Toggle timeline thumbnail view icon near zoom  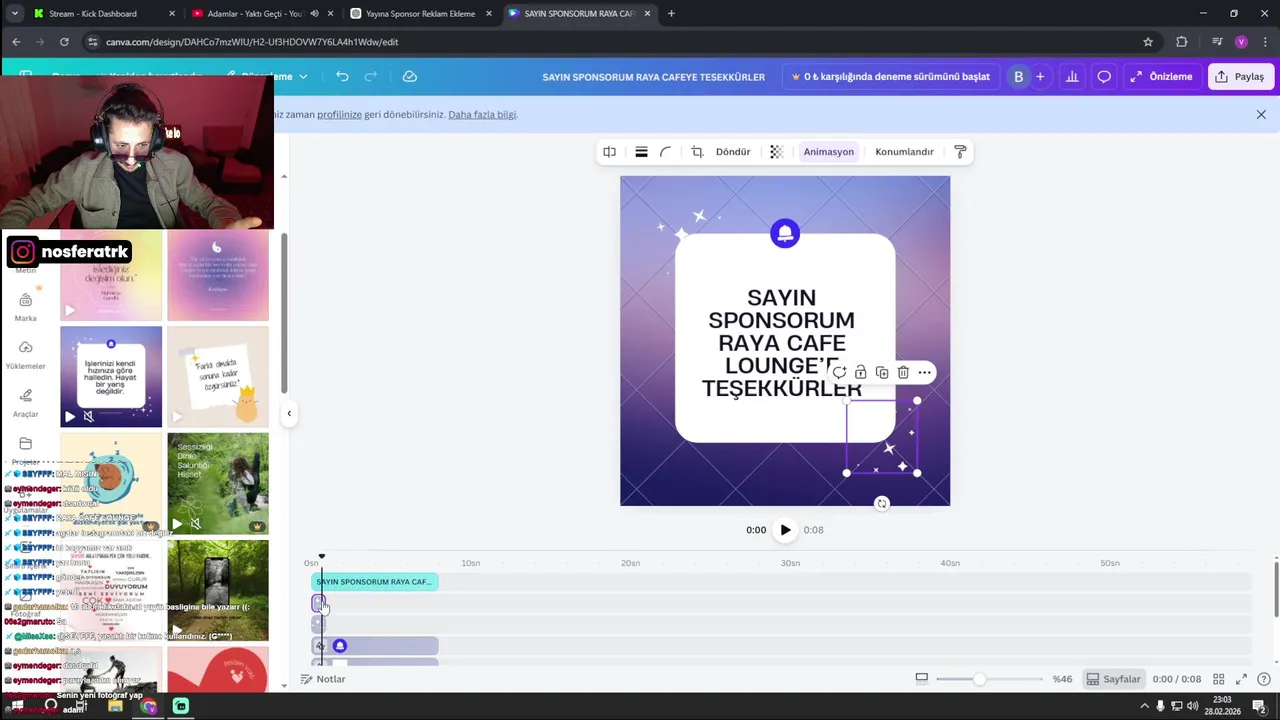[922, 679]
